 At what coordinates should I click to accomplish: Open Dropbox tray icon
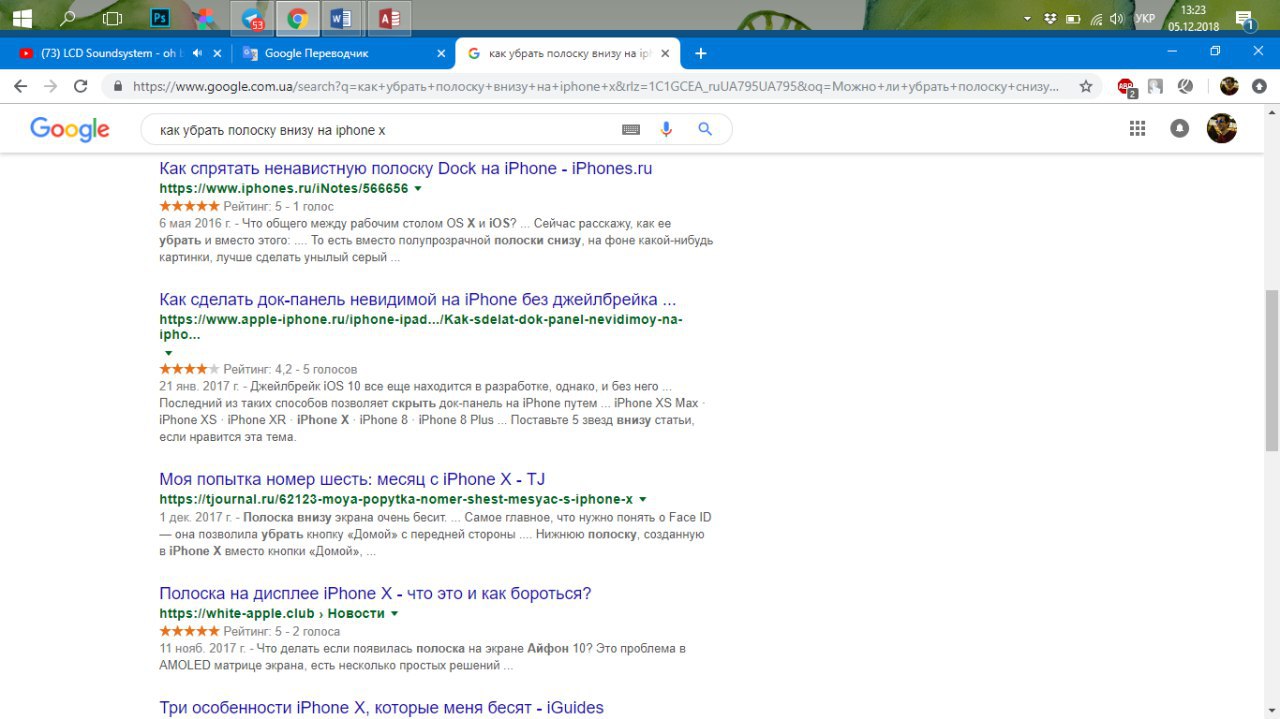[1050, 18]
